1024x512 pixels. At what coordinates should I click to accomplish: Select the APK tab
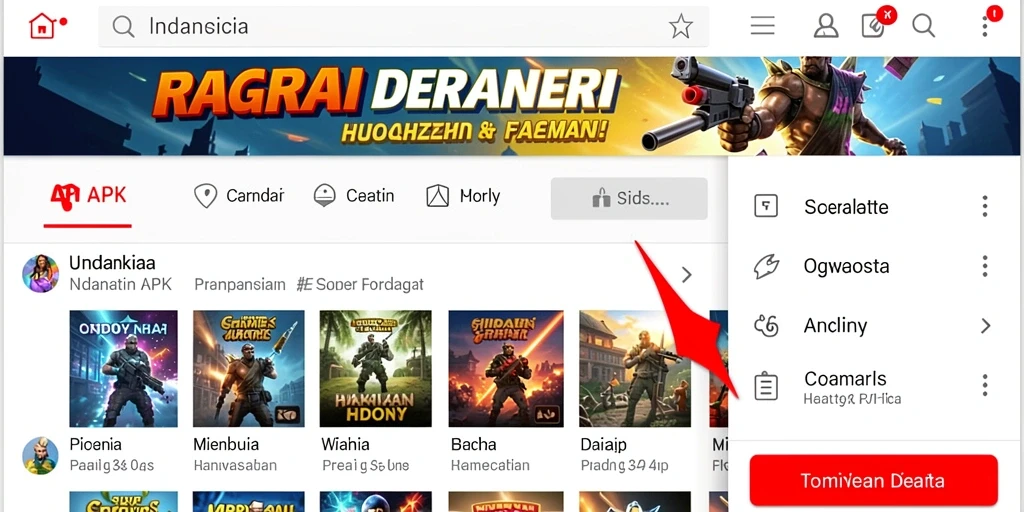click(88, 196)
